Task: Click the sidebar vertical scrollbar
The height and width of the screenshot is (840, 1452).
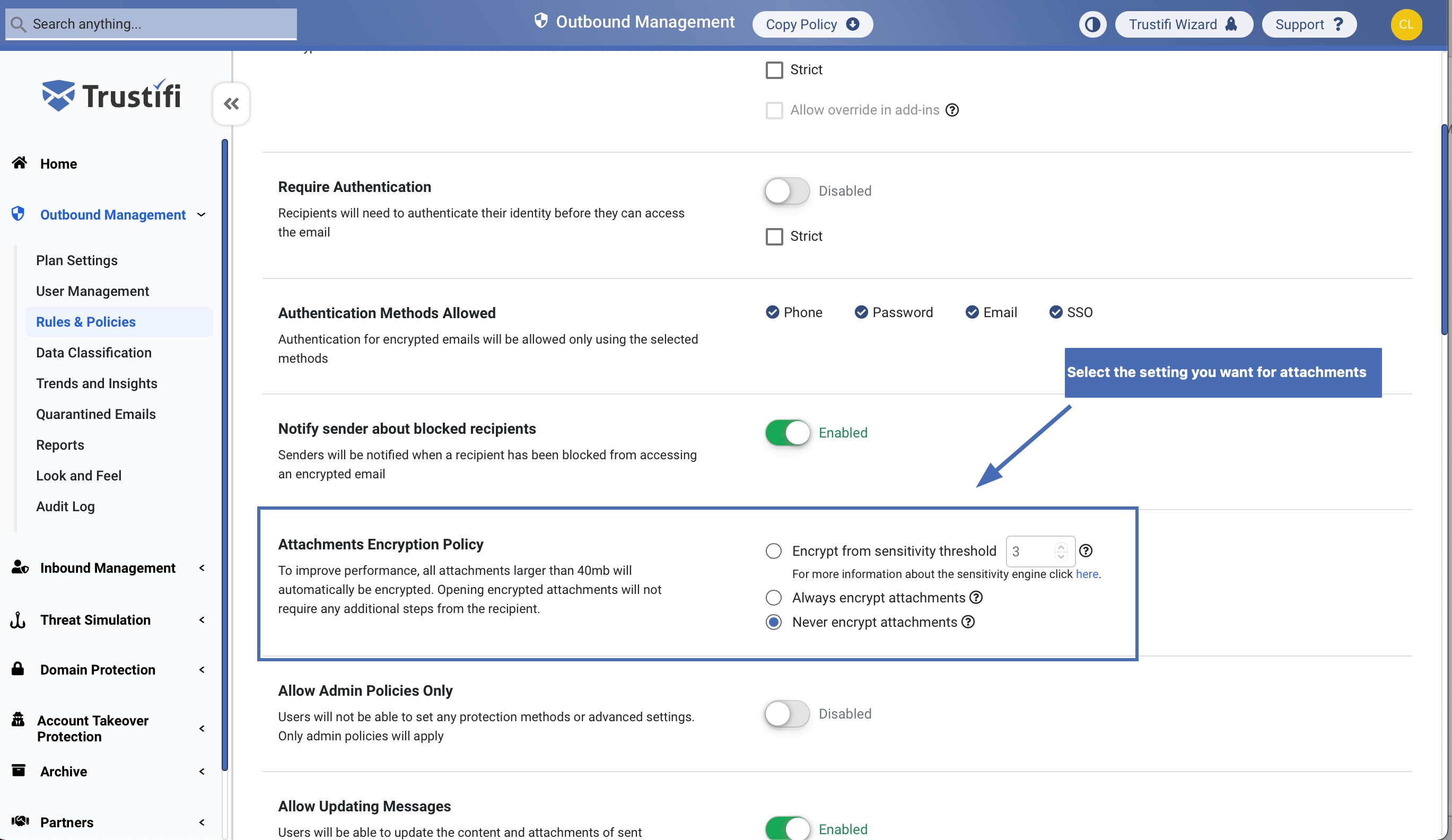Action: pyautogui.click(x=225, y=455)
